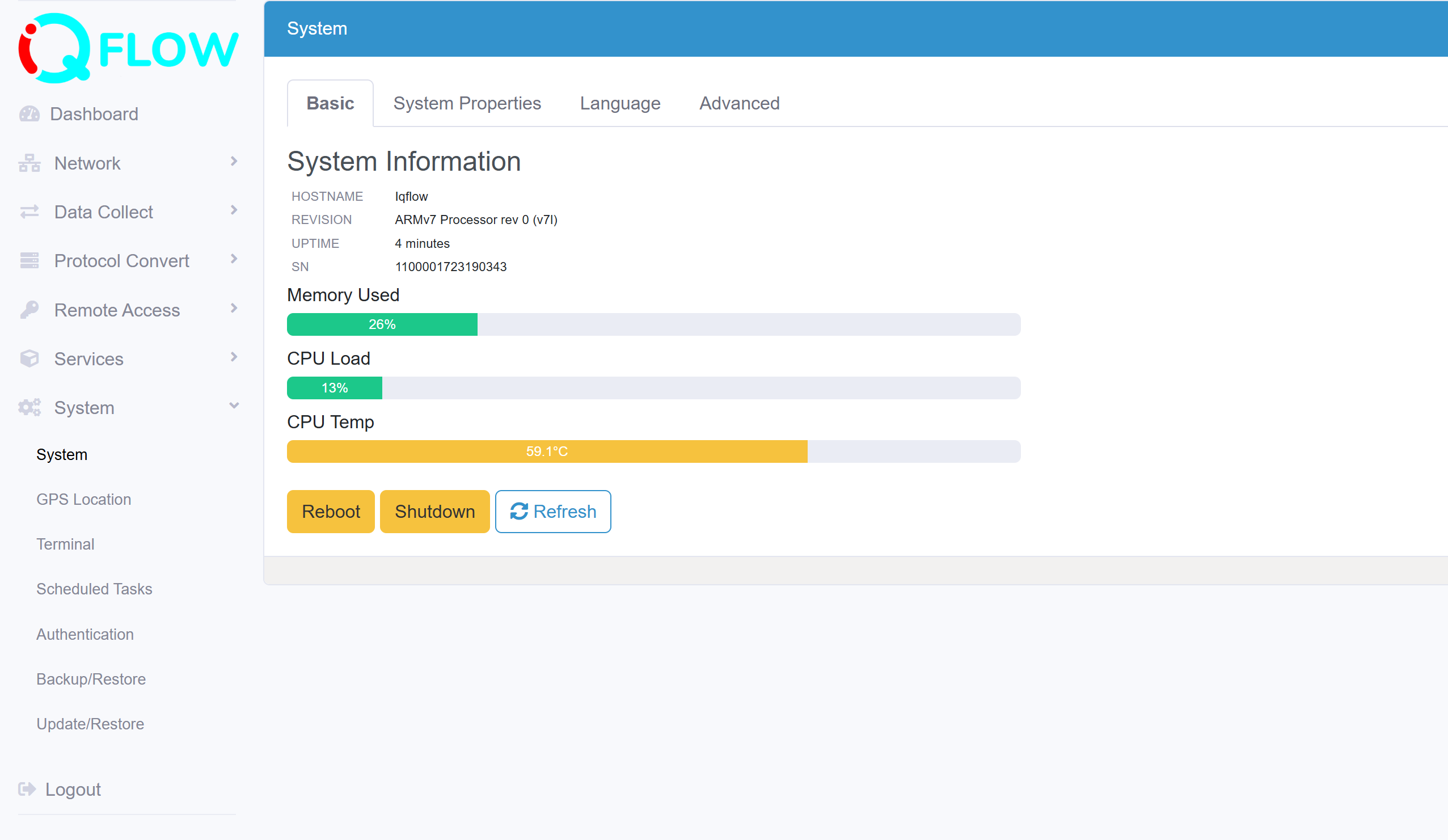
Task: Click the refresh icon inside Refresh button
Action: 519,511
